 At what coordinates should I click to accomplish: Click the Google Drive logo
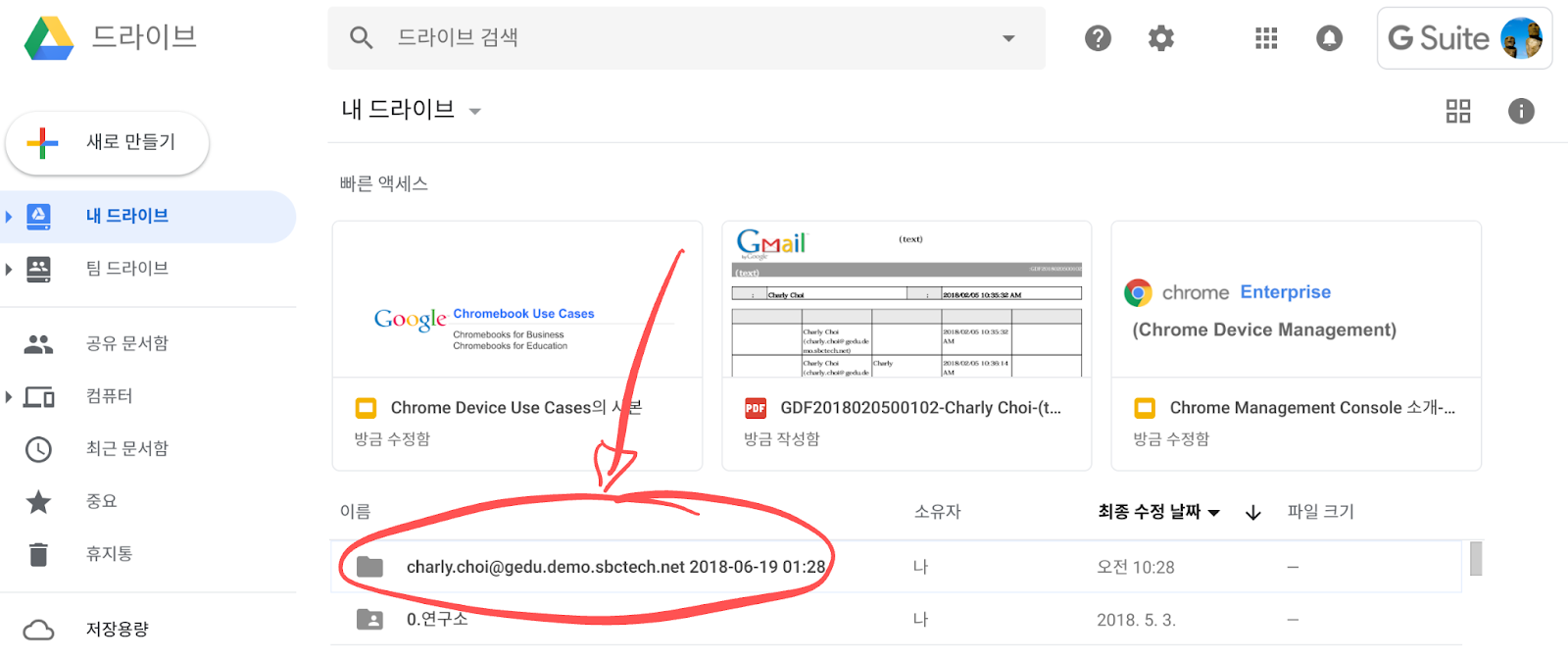49,38
